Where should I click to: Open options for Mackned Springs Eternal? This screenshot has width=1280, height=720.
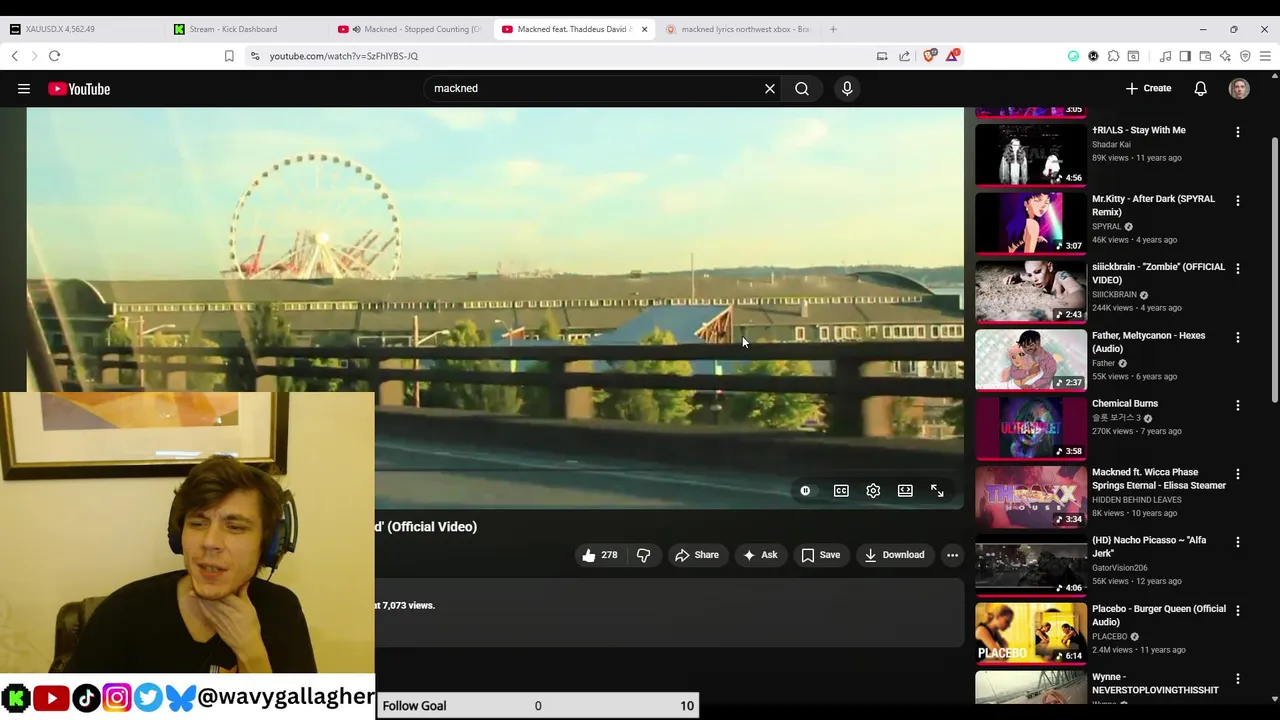[1238, 474]
